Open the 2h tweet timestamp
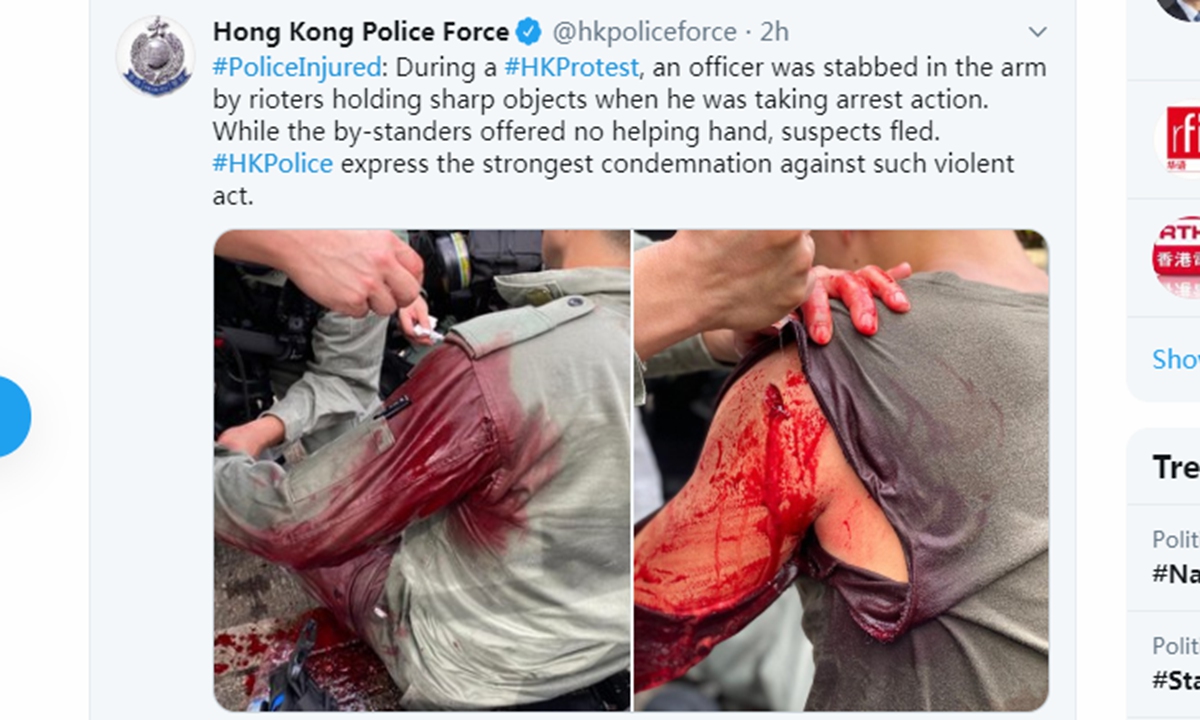 [x=774, y=32]
